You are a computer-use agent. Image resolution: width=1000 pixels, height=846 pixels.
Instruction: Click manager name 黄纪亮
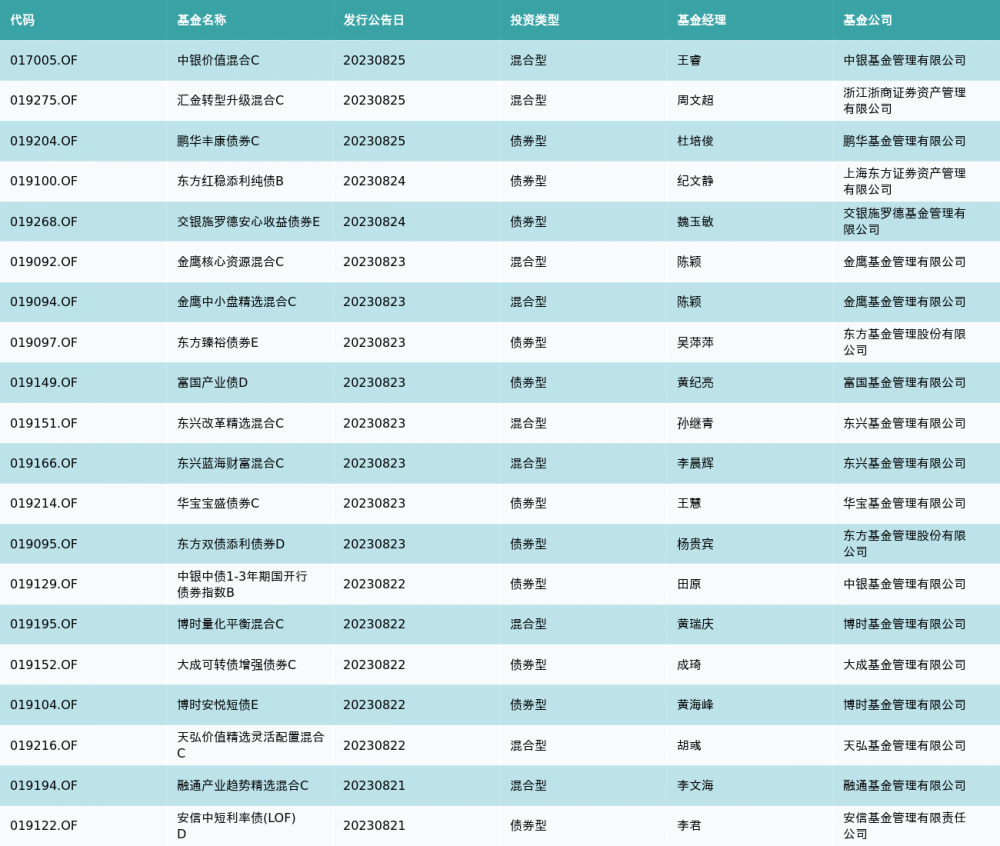695,383
